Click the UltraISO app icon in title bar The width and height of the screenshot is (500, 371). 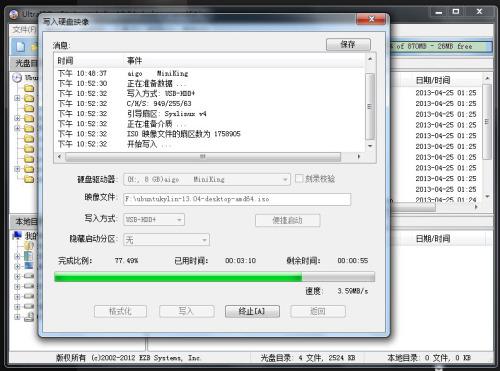[x=14, y=14]
